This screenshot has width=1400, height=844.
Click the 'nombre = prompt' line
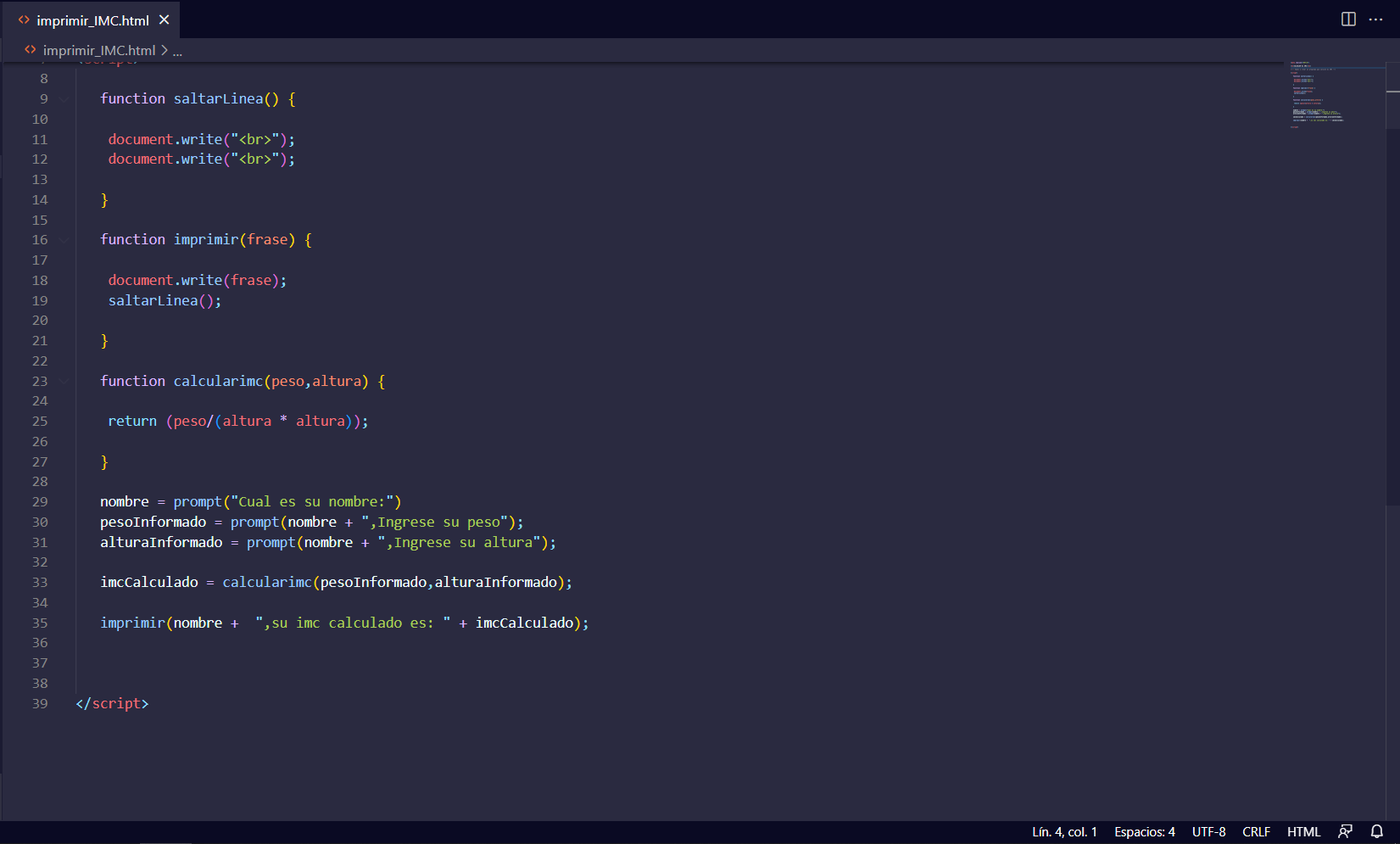(251, 502)
